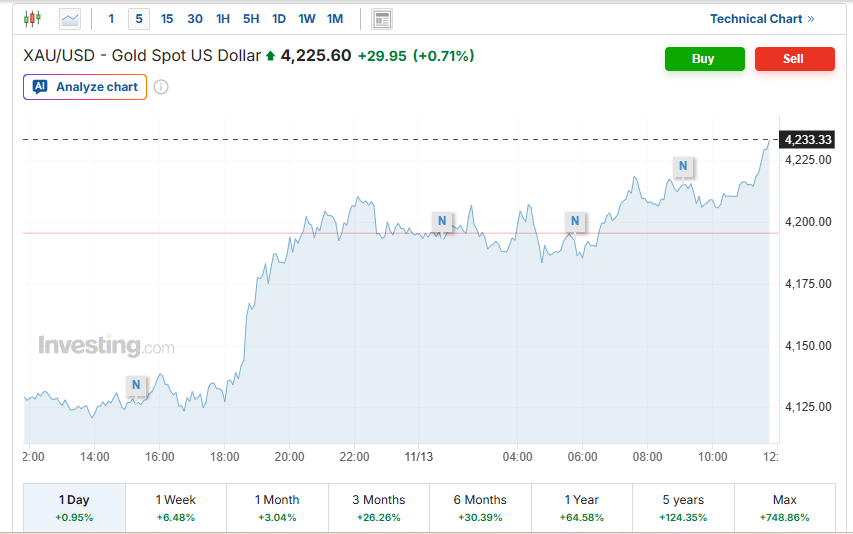Open the news marker near 09:00

coord(683,165)
